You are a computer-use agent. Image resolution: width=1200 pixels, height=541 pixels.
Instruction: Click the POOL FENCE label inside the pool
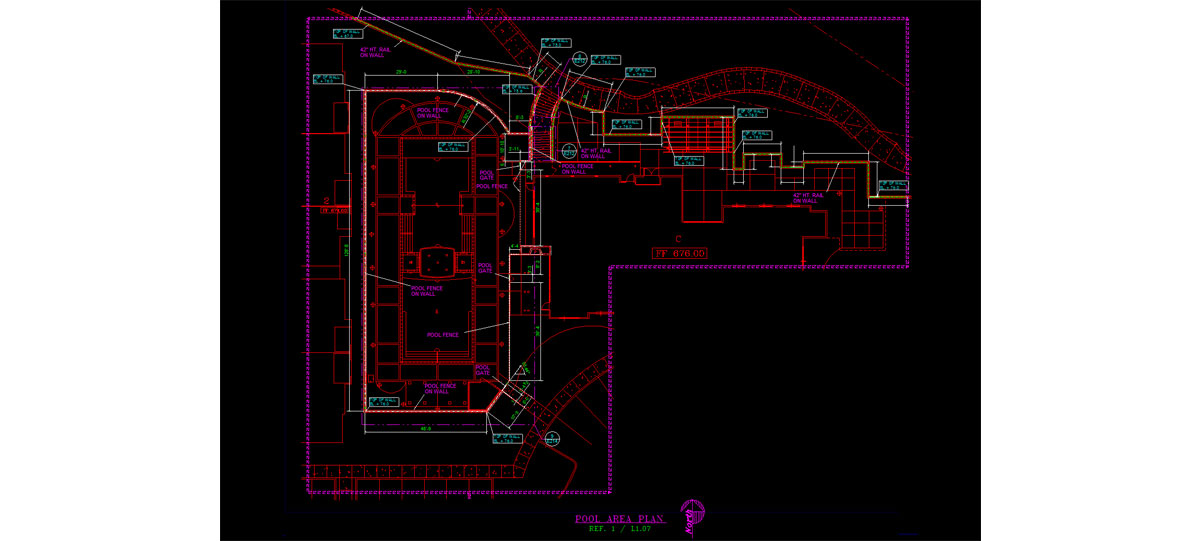coord(442,335)
